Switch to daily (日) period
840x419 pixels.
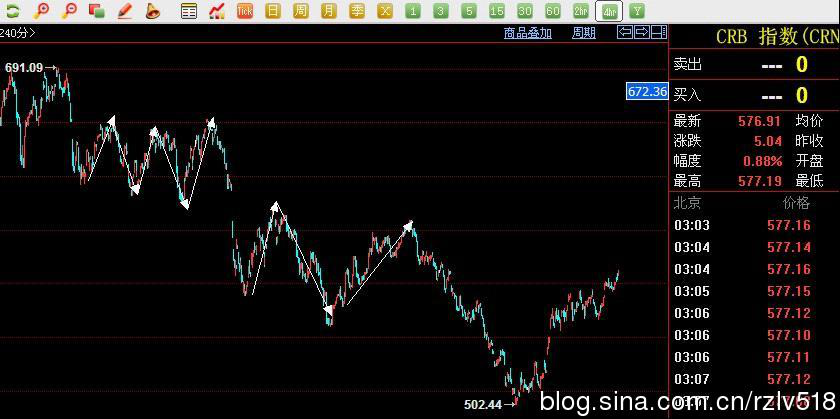coord(273,11)
